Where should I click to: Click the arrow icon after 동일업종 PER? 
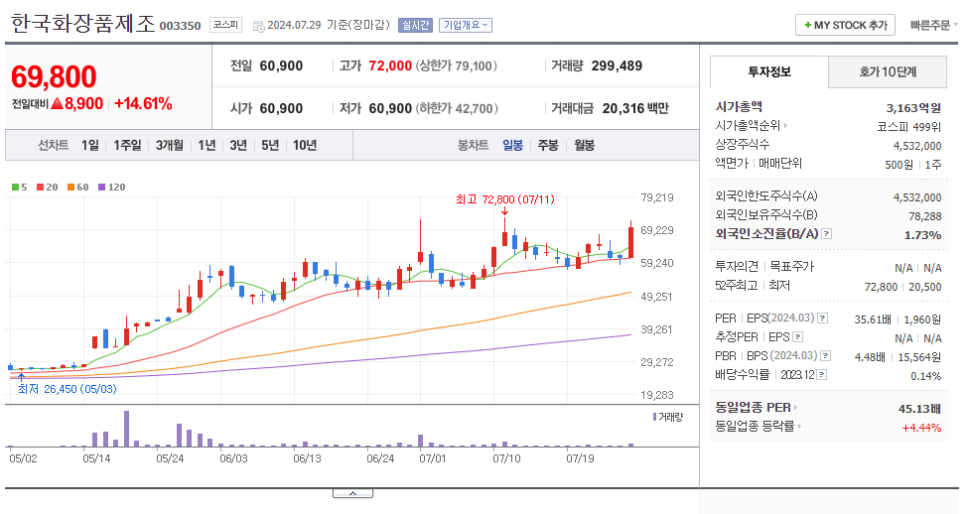[795, 407]
